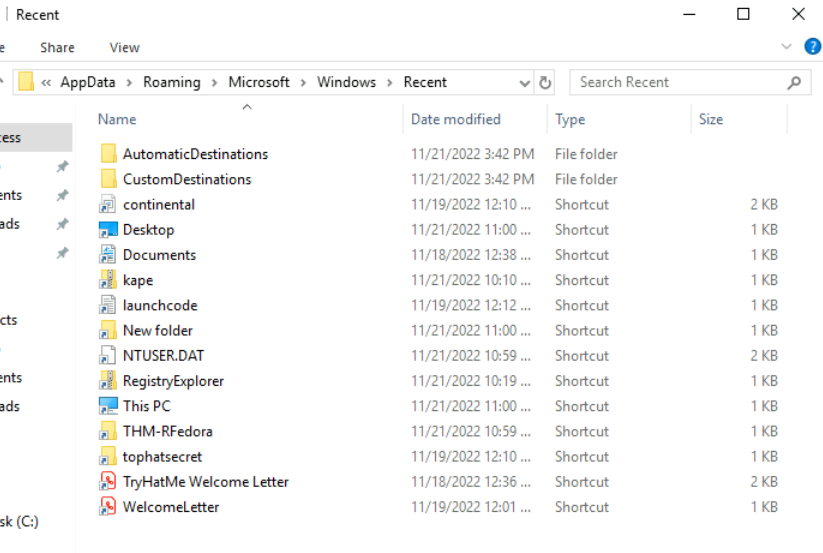Click the search magnifier icon

click(794, 83)
